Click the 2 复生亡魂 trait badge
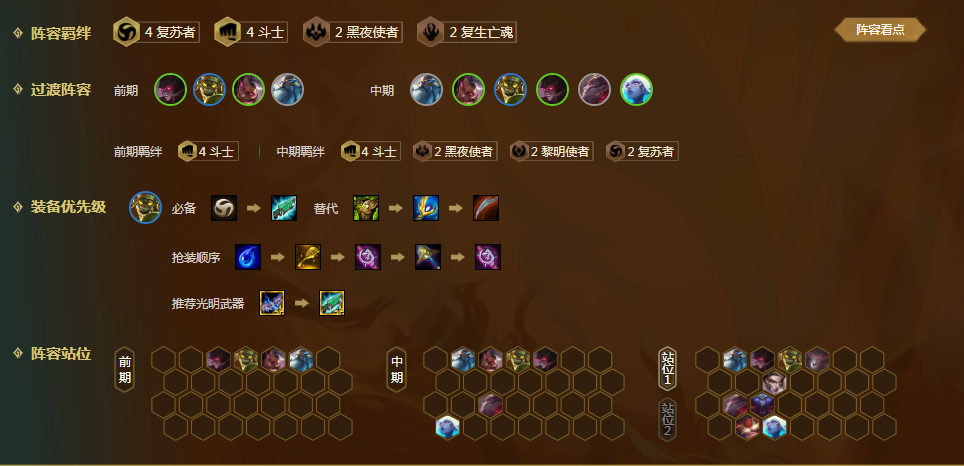This screenshot has height=466, width=964. tap(467, 32)
